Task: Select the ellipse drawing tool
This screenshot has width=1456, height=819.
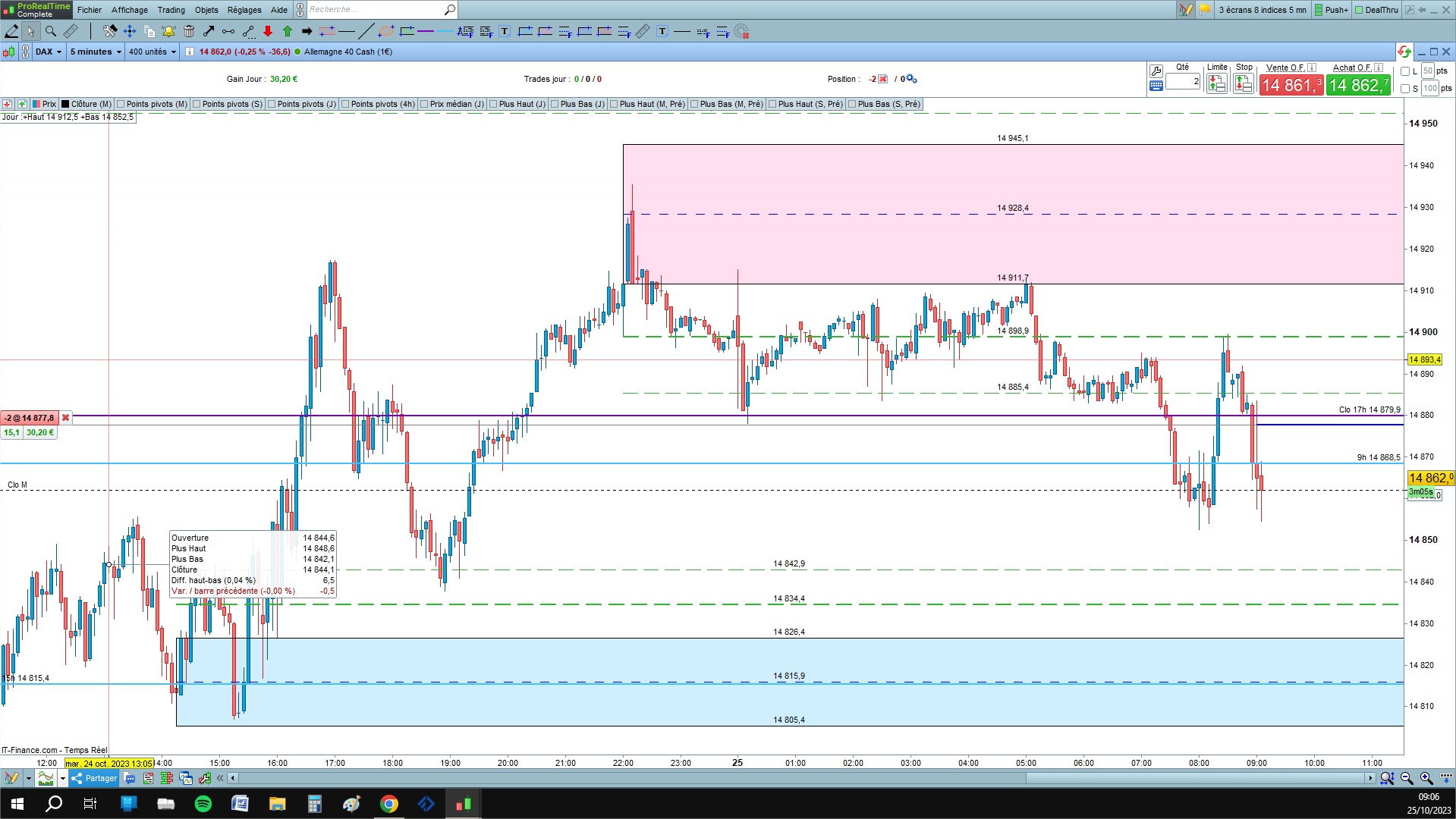Action: click(x=386, y=31)
